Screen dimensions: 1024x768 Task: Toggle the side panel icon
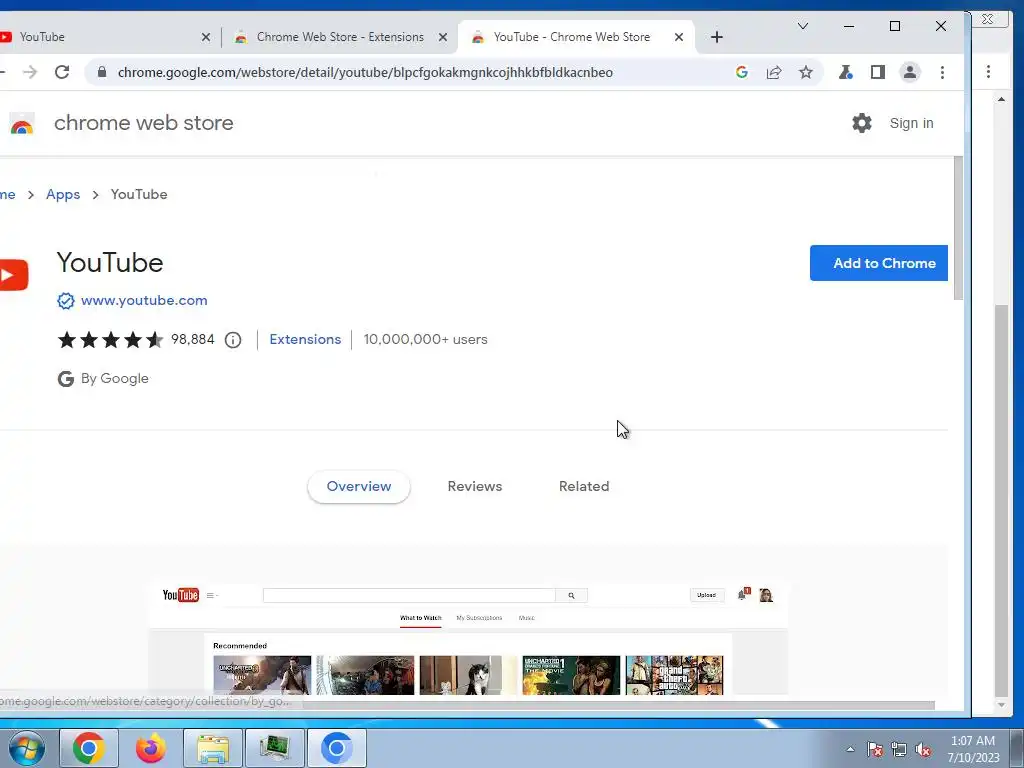[x=878, y=72]
